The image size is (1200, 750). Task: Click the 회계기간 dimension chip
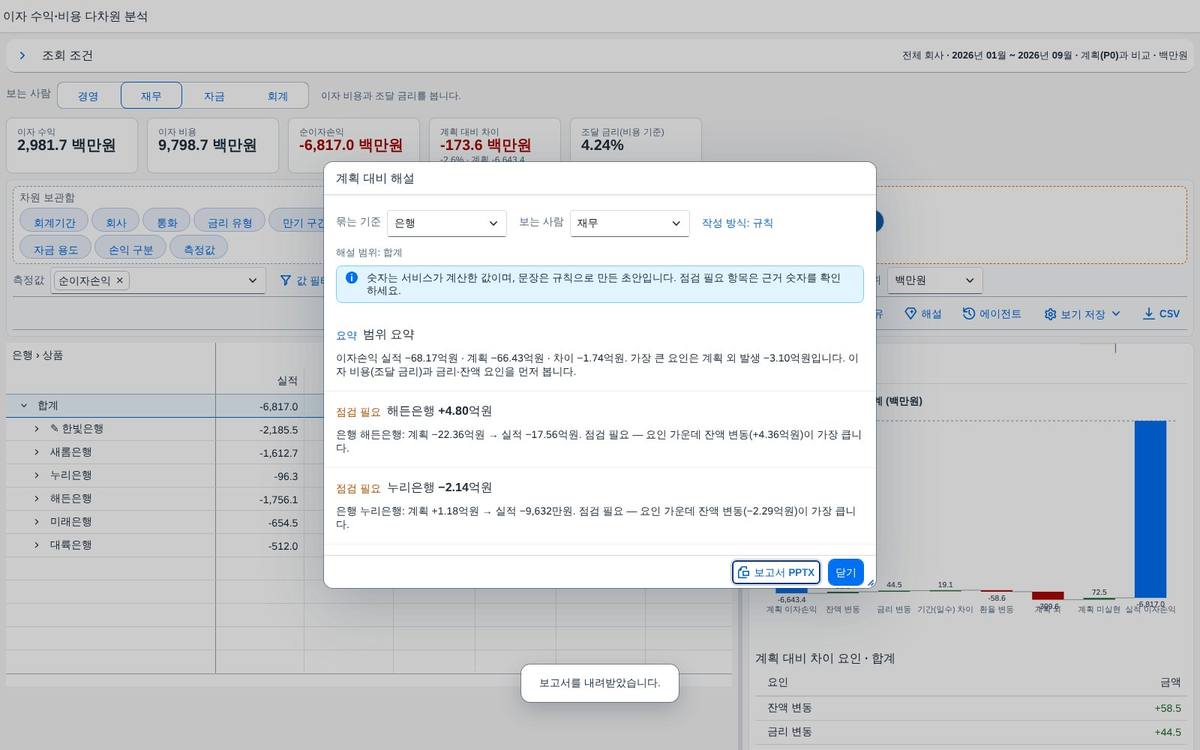[x=54, y=222]
